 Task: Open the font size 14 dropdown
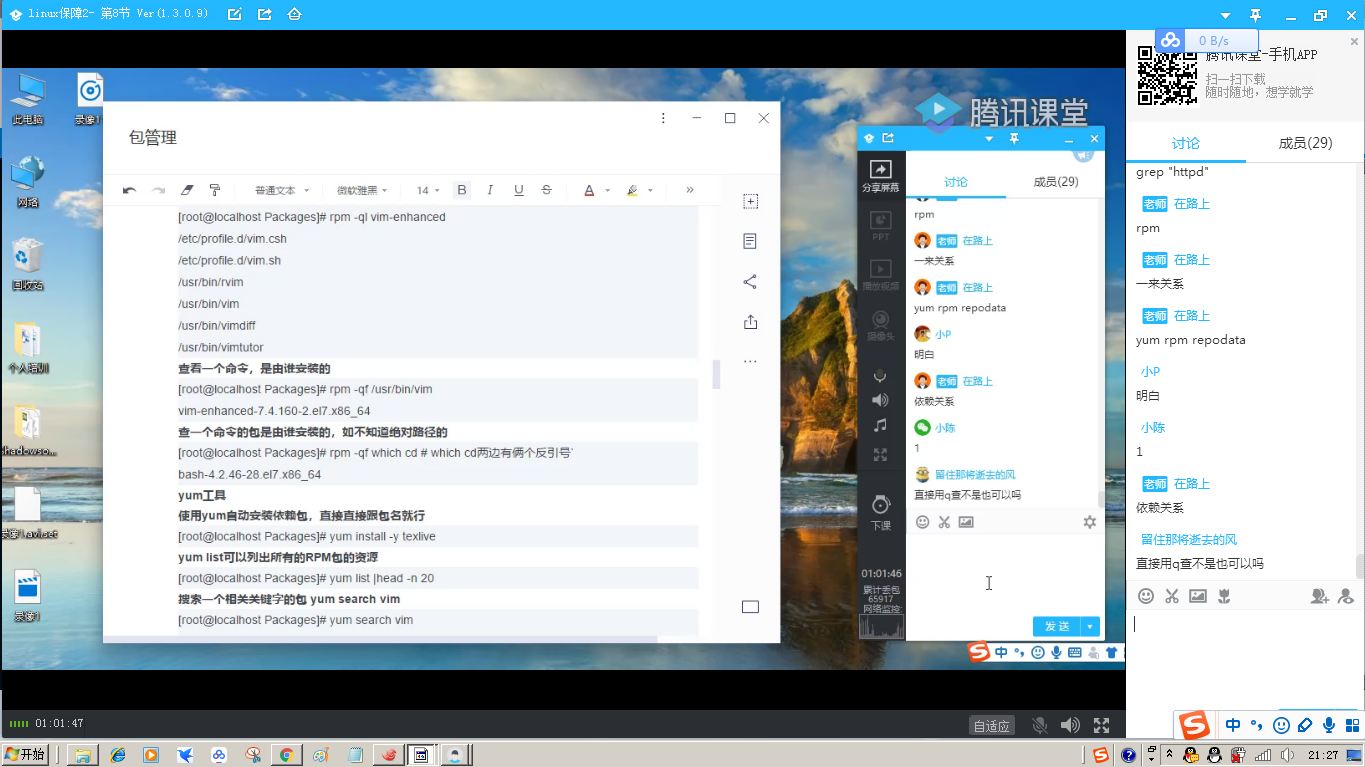coord(429,190)
